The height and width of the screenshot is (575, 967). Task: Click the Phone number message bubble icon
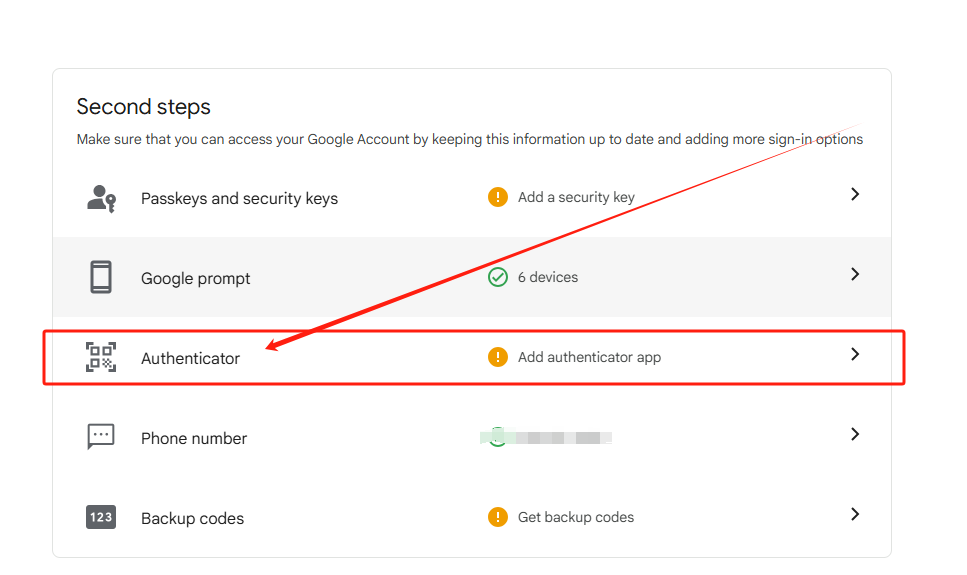click(101, 436)
